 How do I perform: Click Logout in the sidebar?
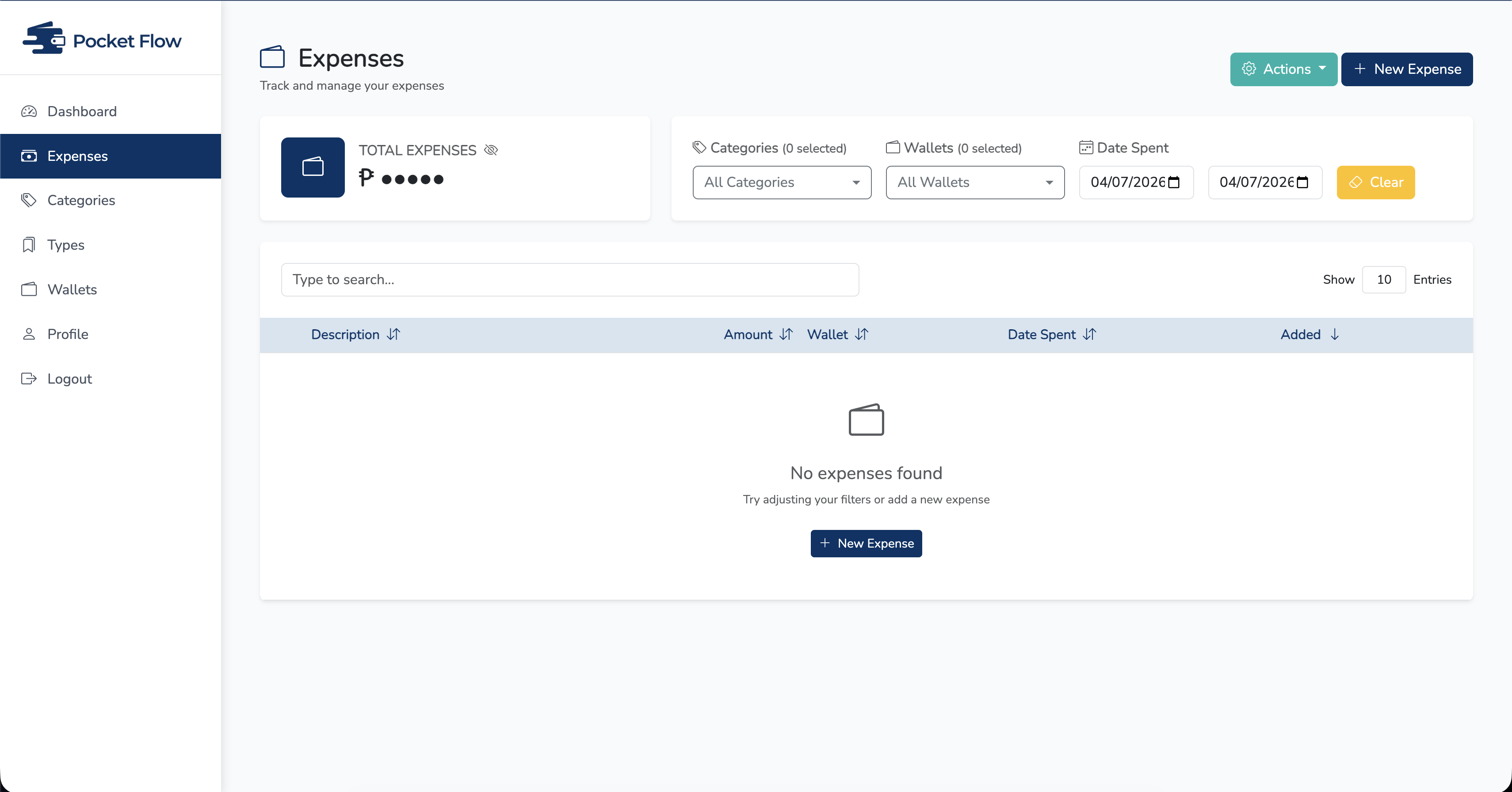pos(69,379)
